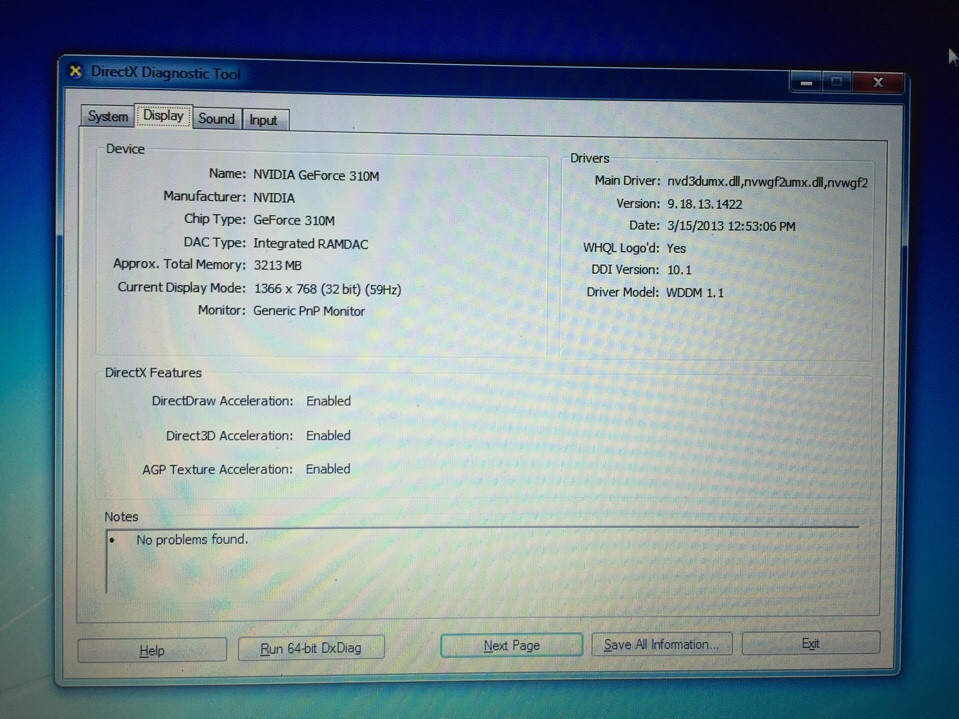959x719 pixels.
Task: Click AGP Texture Acceleration Enabled value
Action: tap(328, 469)
